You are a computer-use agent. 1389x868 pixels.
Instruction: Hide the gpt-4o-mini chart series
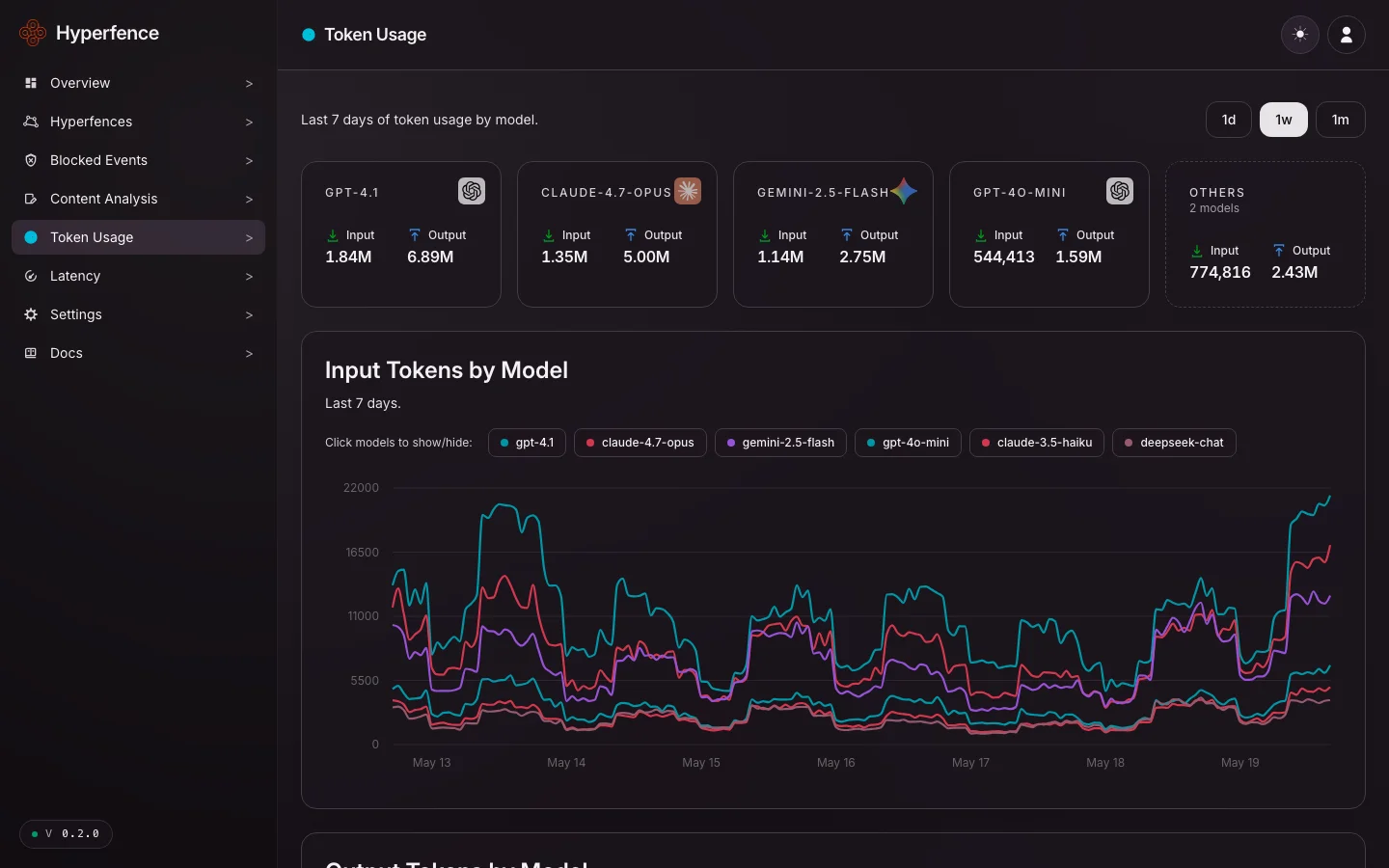[x=908, y=443]
